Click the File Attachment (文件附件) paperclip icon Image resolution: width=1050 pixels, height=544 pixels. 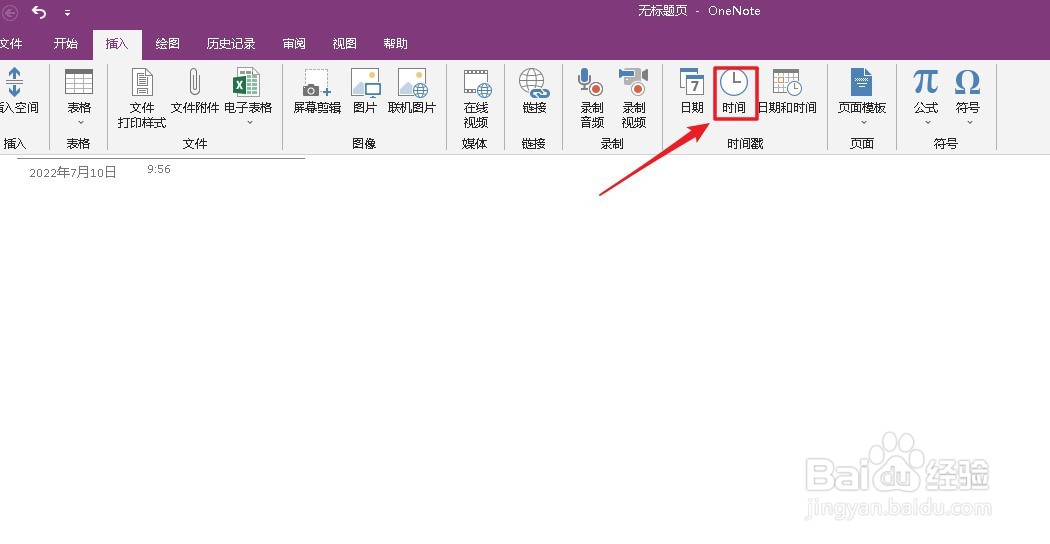(x=194, y=82)
